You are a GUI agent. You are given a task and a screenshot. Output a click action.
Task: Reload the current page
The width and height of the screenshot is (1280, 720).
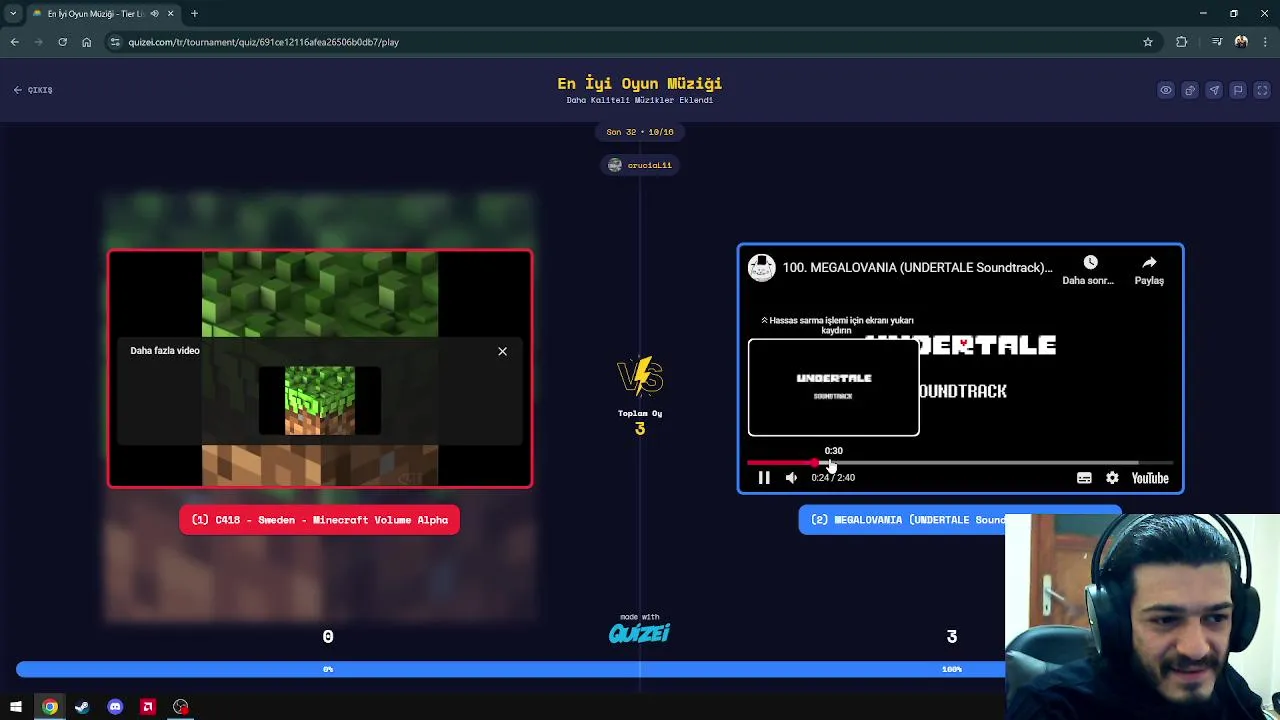tap(63, 42)
